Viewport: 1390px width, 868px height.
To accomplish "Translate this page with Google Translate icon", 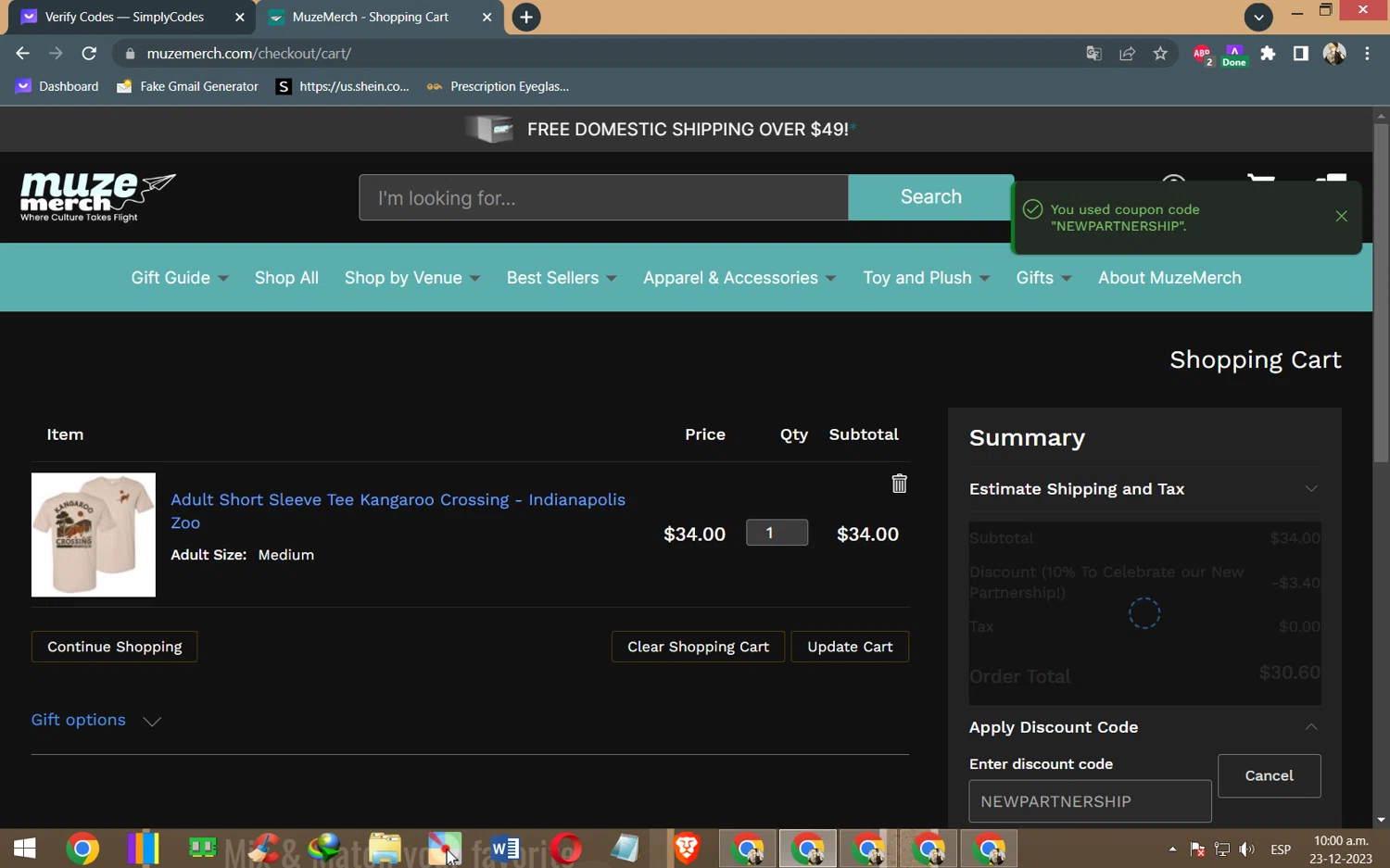I will 1093,54.
